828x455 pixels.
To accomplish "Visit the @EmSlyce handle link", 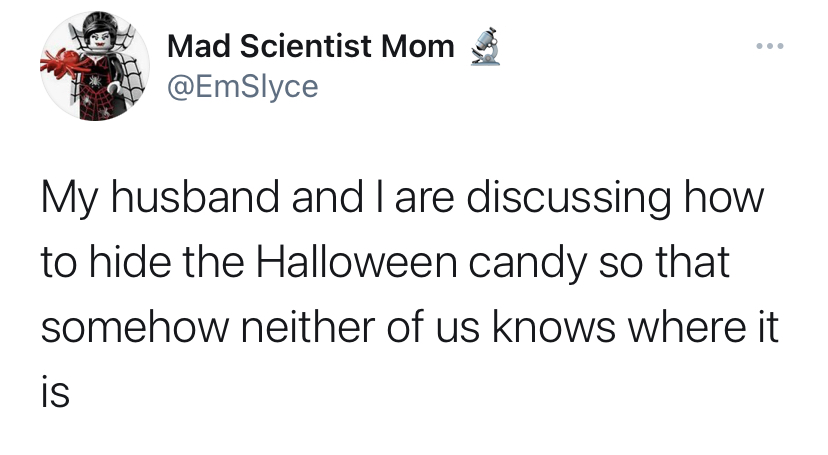I will point(242,87).
